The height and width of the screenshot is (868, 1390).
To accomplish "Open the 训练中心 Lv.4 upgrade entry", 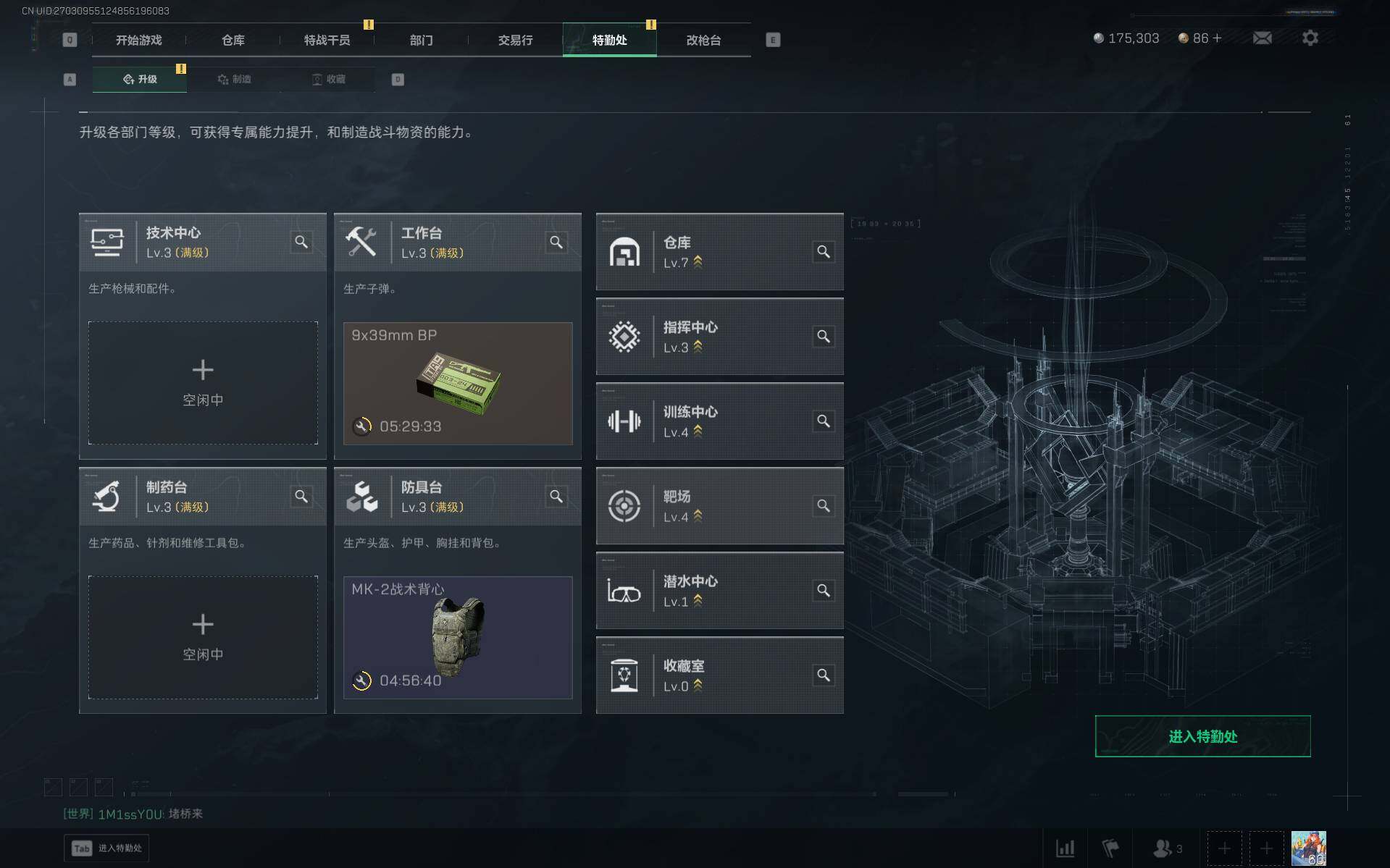I will tap(719, 421).
